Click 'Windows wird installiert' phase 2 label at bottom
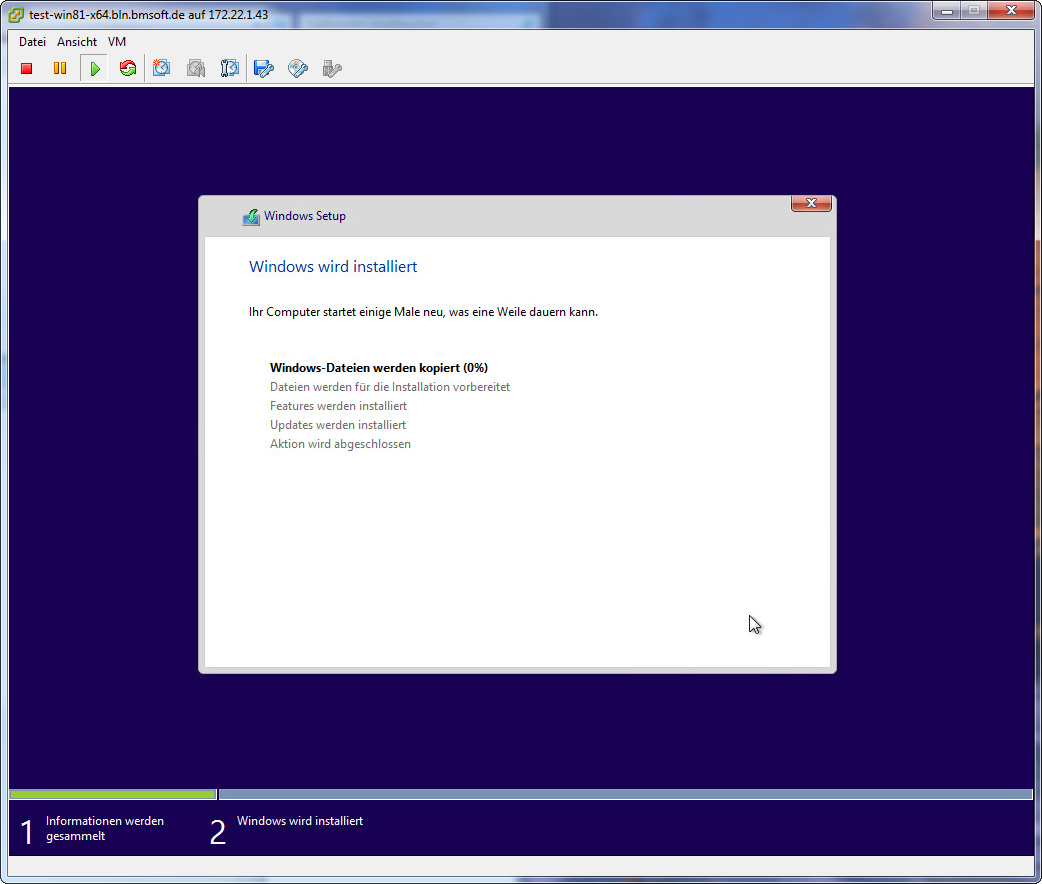 coord(300,822)
